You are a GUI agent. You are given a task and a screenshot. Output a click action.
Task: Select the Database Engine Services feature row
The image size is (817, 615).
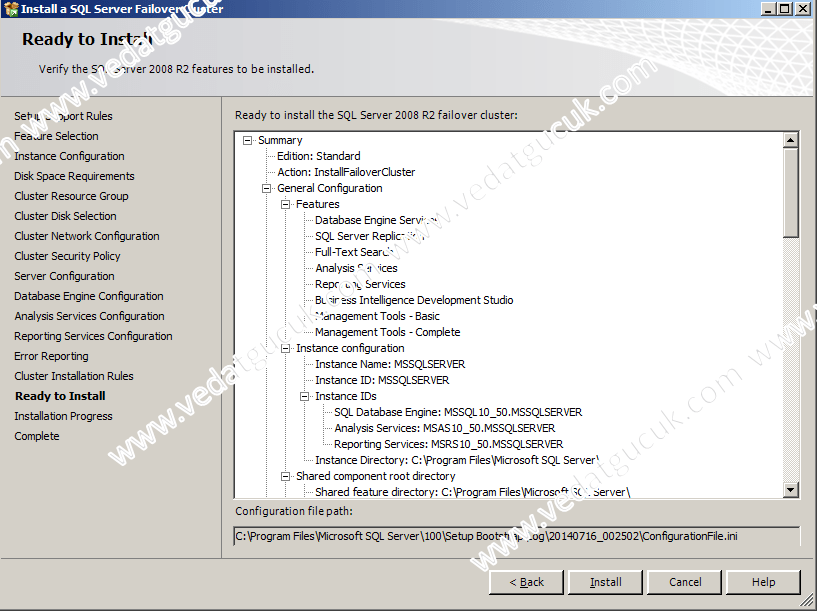coord(376,220)
